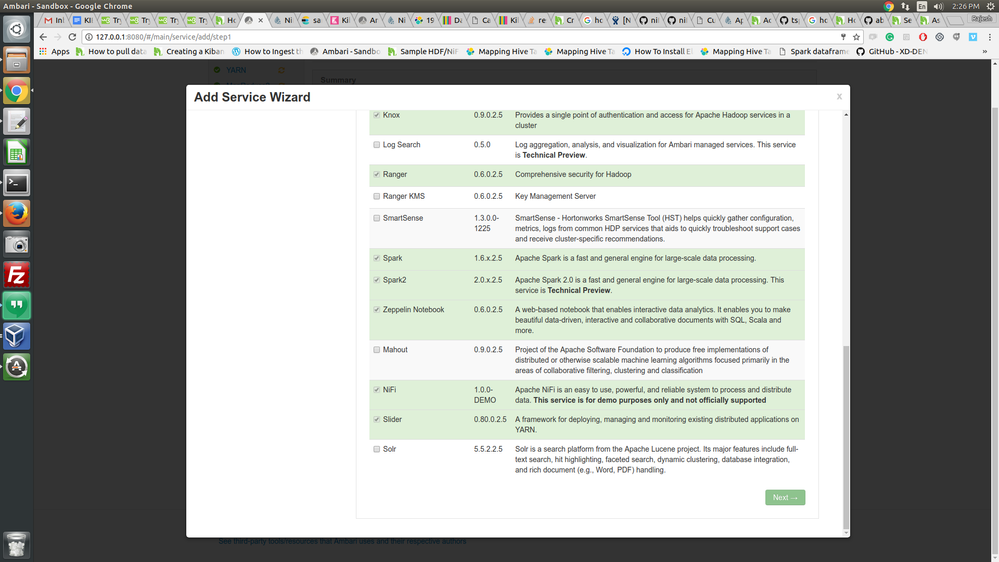Open LibreOffice Calc from the dock
The height and width of the screenshot is (562, 999).
17,152
